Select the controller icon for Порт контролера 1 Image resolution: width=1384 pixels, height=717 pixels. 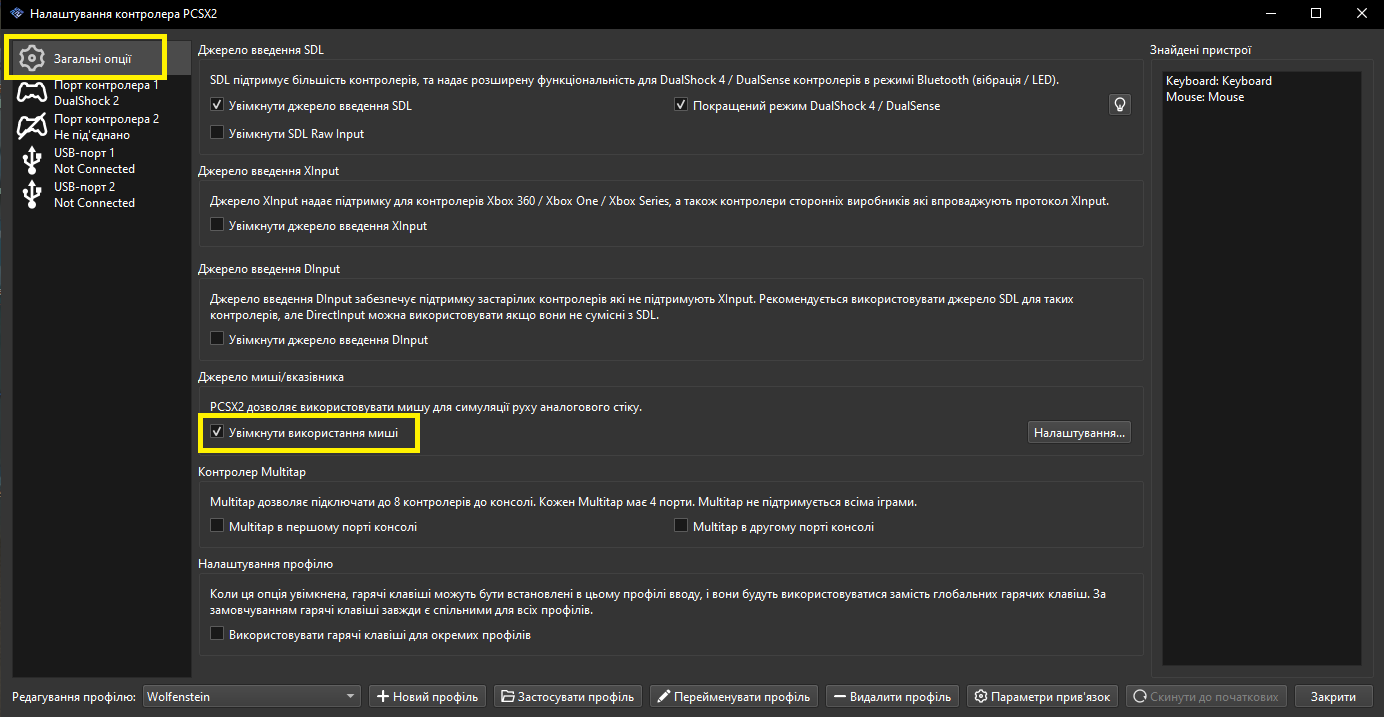(x=32, y=93)
